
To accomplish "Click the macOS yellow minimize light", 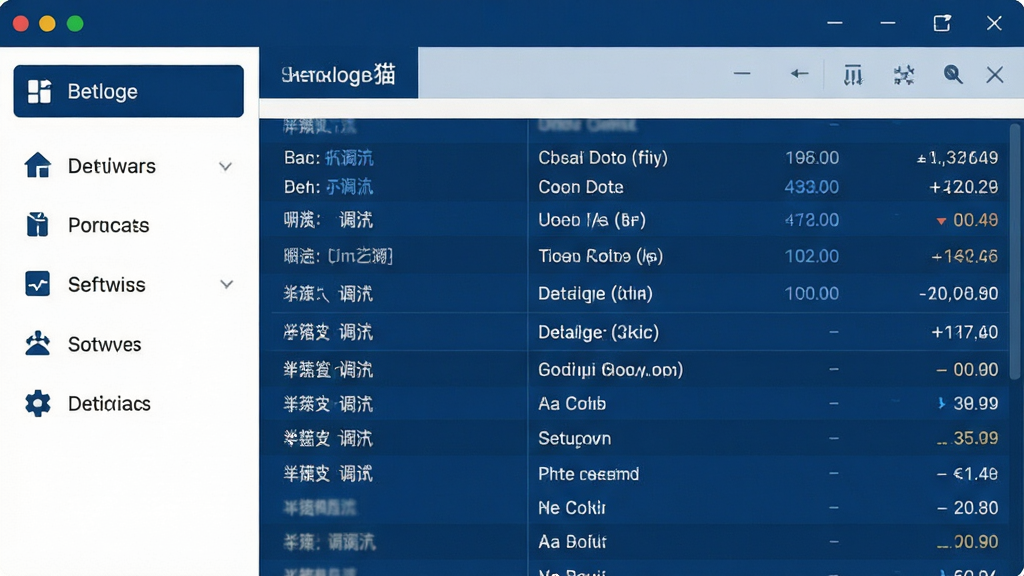I will [x=47, y=24].
